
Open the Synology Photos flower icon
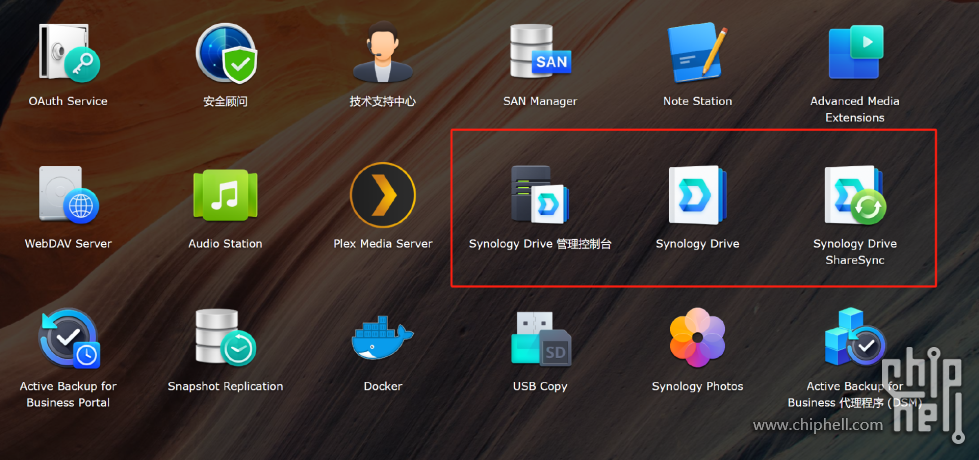[x=697, y=338]
